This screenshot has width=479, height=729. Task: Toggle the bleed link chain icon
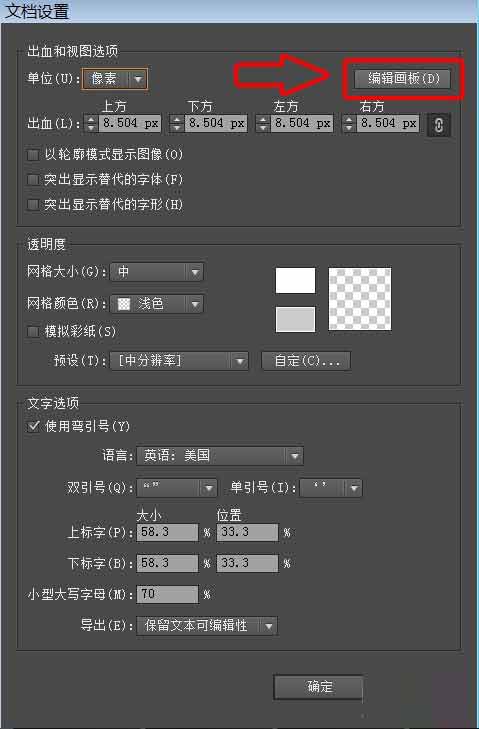pyautogui.click(x=439, y=125)
